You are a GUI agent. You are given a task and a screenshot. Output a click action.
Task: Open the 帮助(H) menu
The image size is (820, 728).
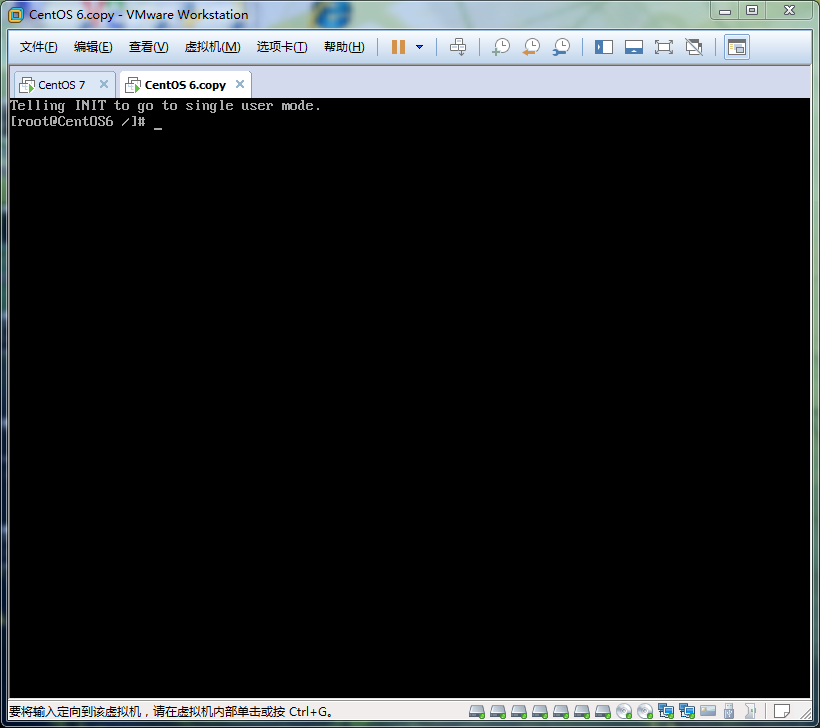[344, 47]
